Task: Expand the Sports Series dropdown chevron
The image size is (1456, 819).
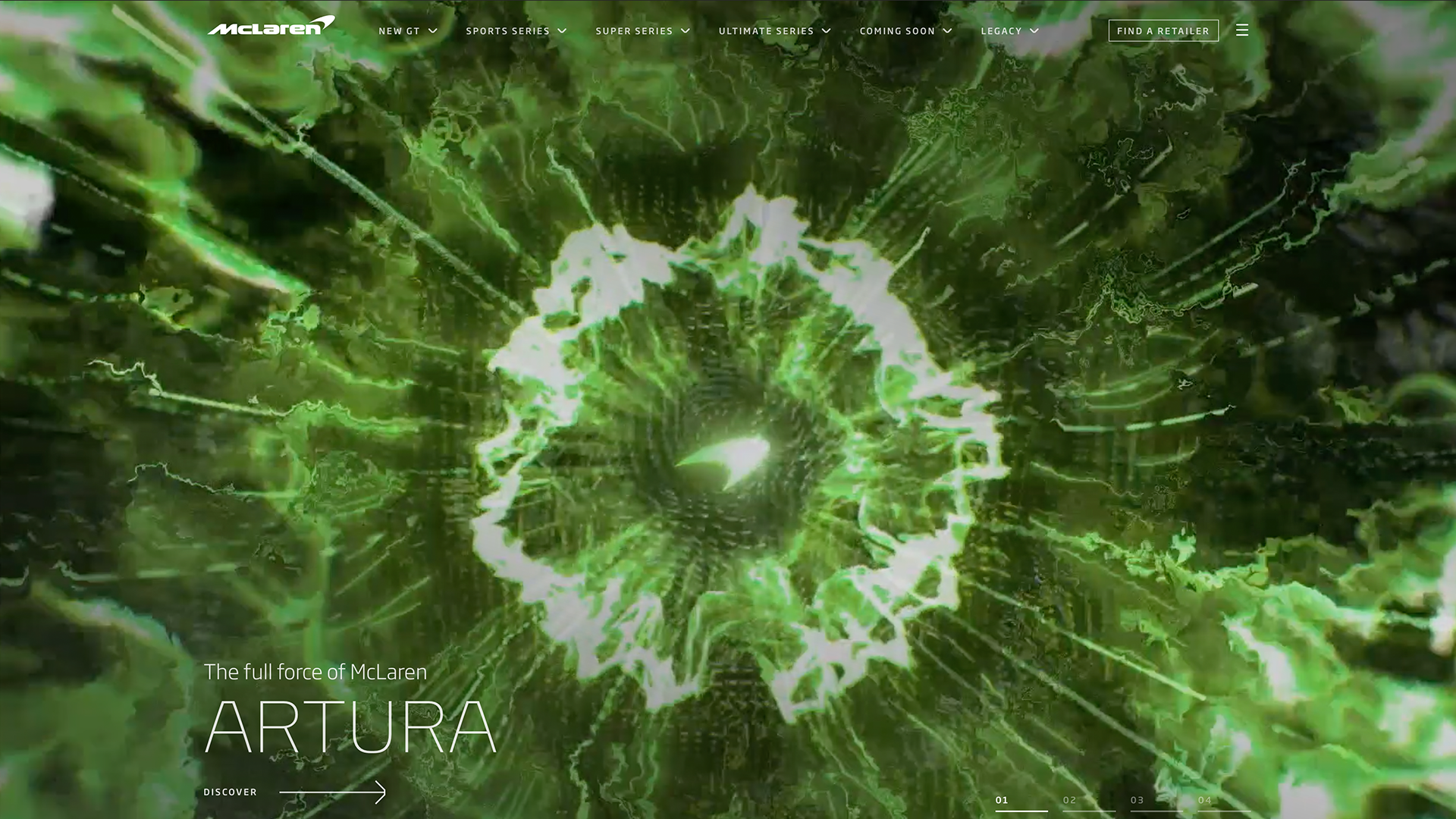Action: tap(562, 31)
